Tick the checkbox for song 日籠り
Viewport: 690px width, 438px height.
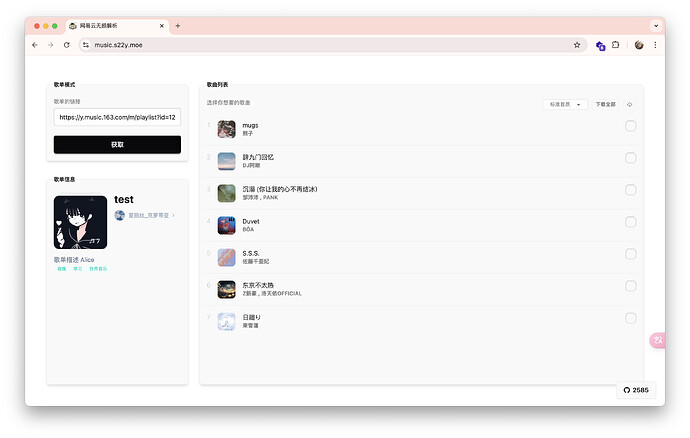[x=630, y=318]
